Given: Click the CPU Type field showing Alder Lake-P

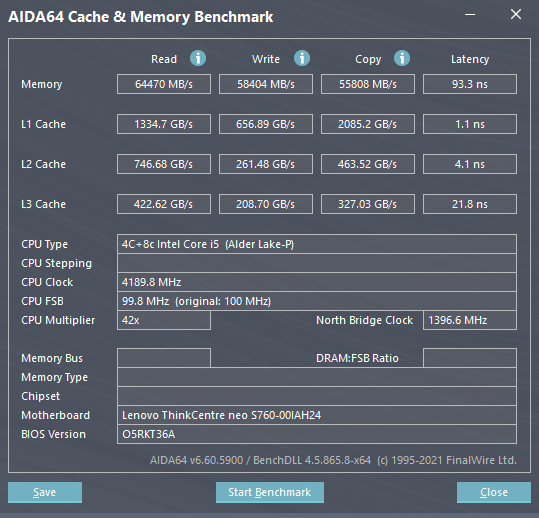Looking at the screenshot, I should point(317,244).
